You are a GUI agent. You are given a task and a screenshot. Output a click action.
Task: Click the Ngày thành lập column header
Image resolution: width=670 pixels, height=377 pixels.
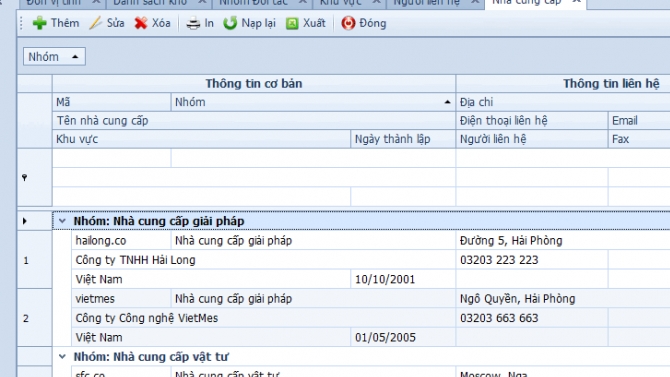pos(403,139)
